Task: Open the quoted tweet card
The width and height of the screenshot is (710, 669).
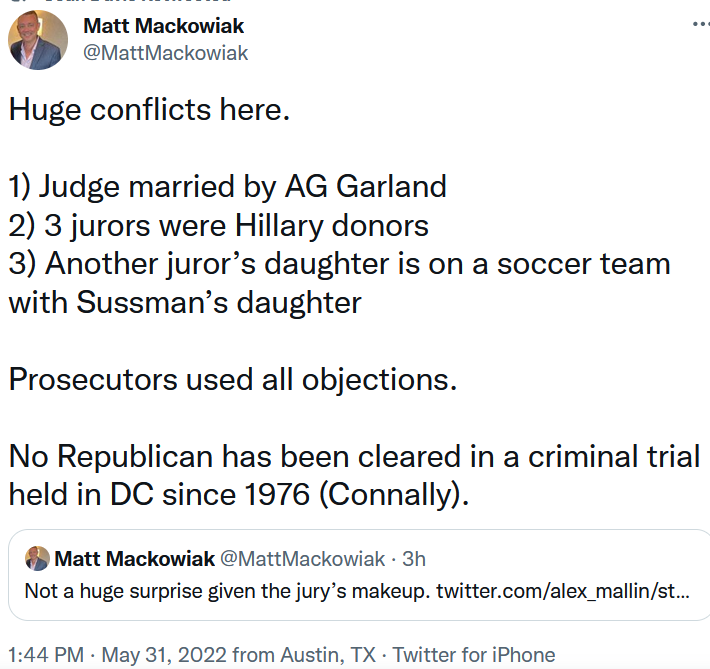Action: pos(359,575)
